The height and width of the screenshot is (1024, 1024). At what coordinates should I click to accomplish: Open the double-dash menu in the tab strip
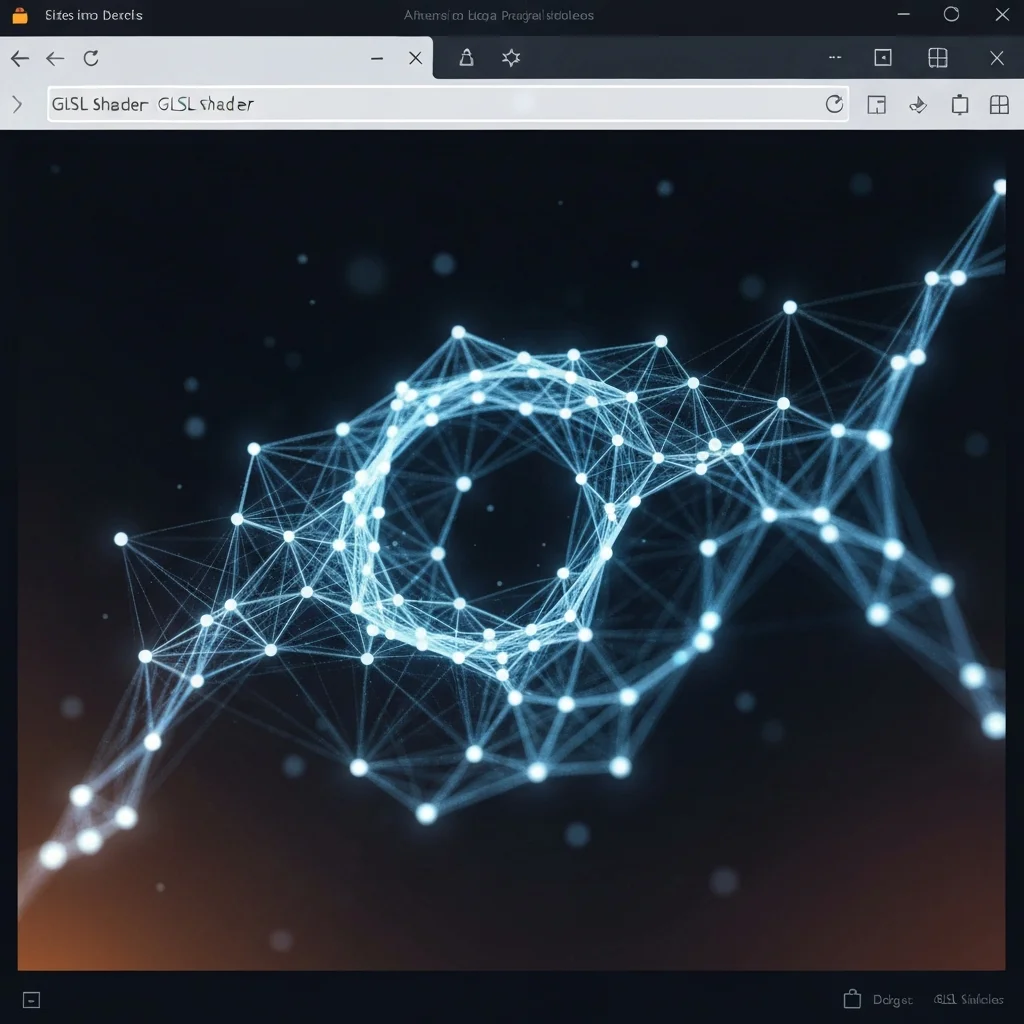tap(835, 58)
